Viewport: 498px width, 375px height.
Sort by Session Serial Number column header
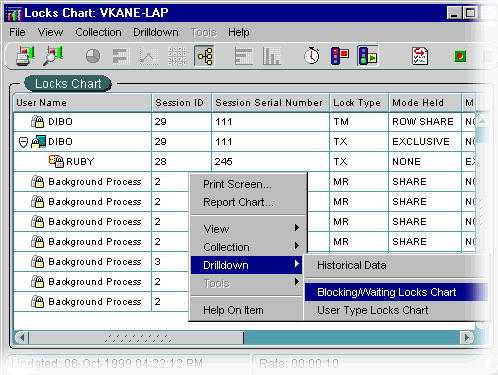click(x=270, y=103)
